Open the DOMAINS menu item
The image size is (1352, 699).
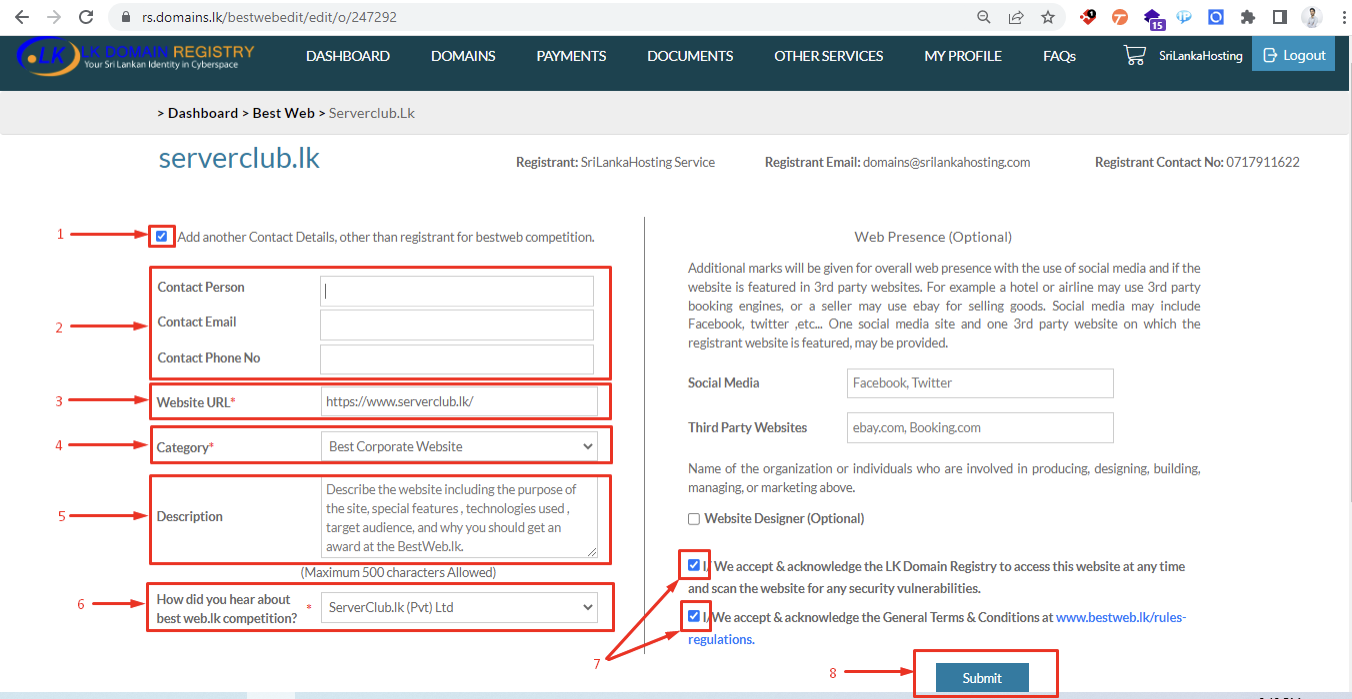463,56
